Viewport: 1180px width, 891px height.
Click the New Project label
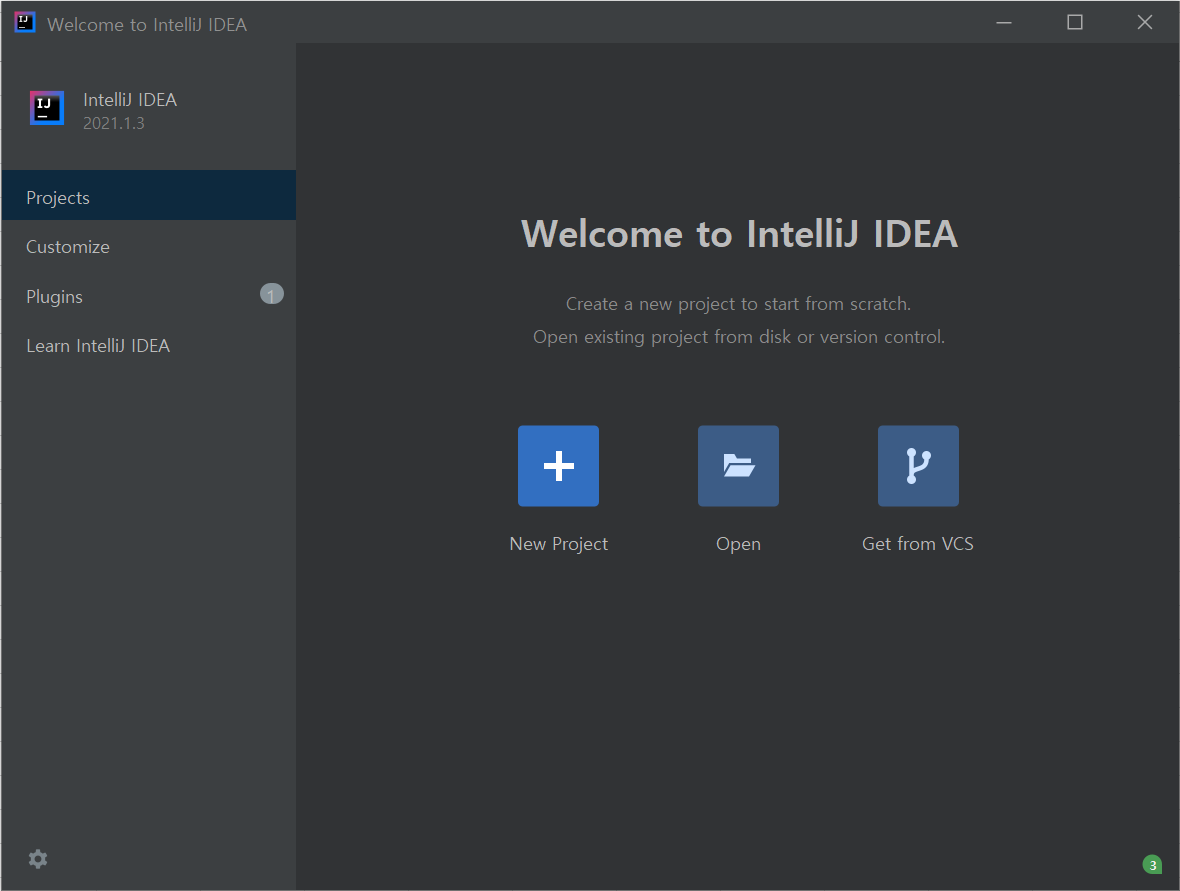tap(558, 543)
